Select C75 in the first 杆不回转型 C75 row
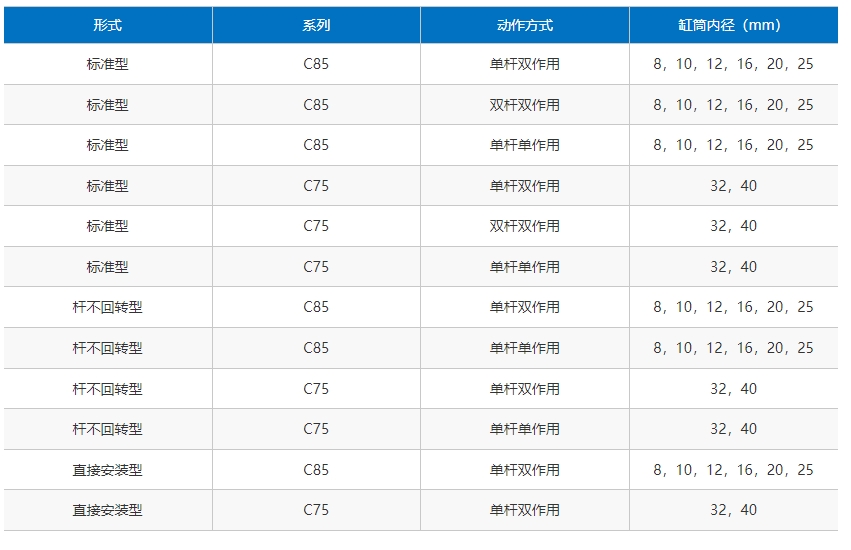 click(316, 389)
